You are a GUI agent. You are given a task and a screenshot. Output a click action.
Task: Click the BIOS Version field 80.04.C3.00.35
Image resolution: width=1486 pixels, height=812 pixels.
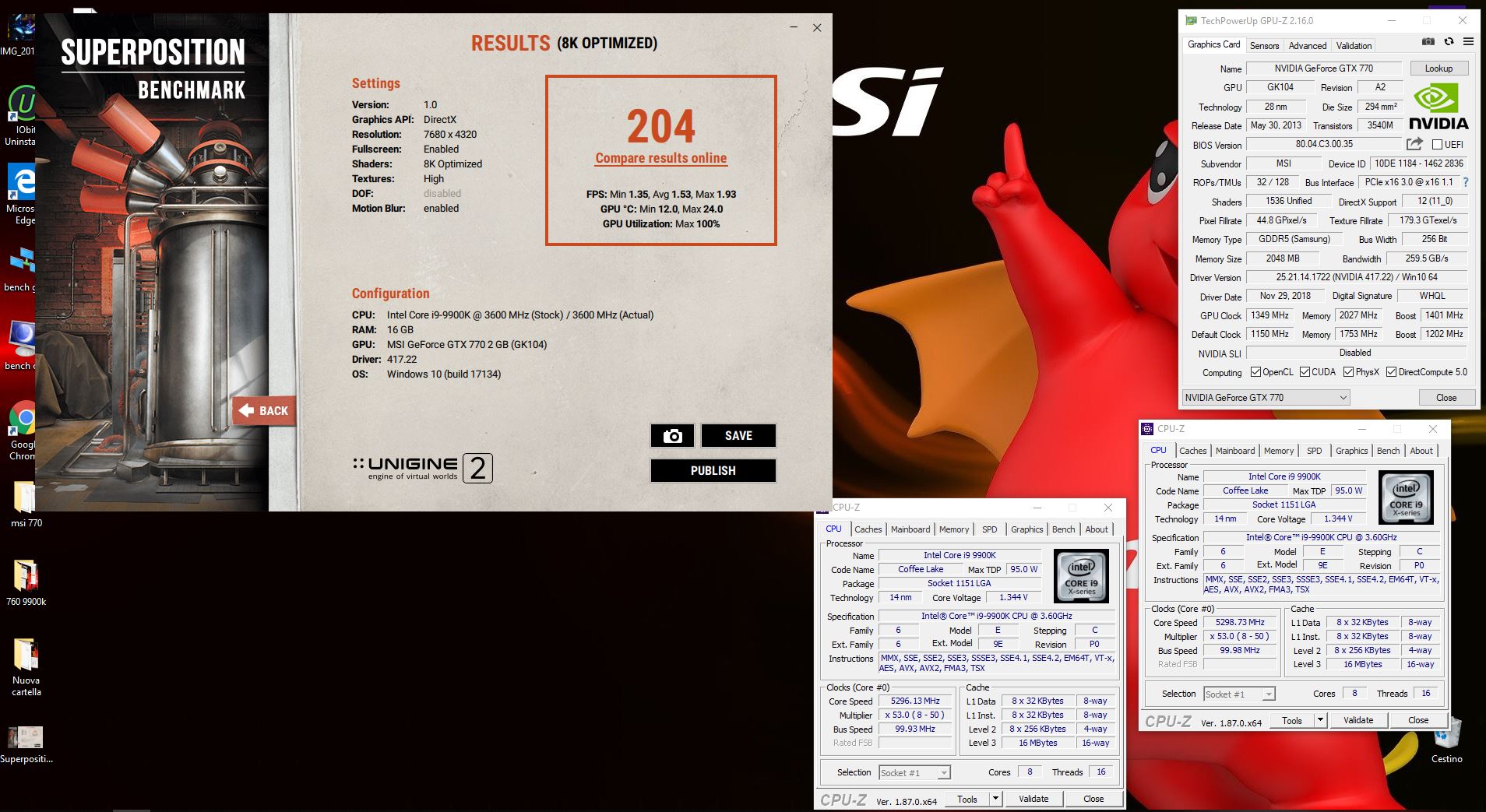[1323, 144]
